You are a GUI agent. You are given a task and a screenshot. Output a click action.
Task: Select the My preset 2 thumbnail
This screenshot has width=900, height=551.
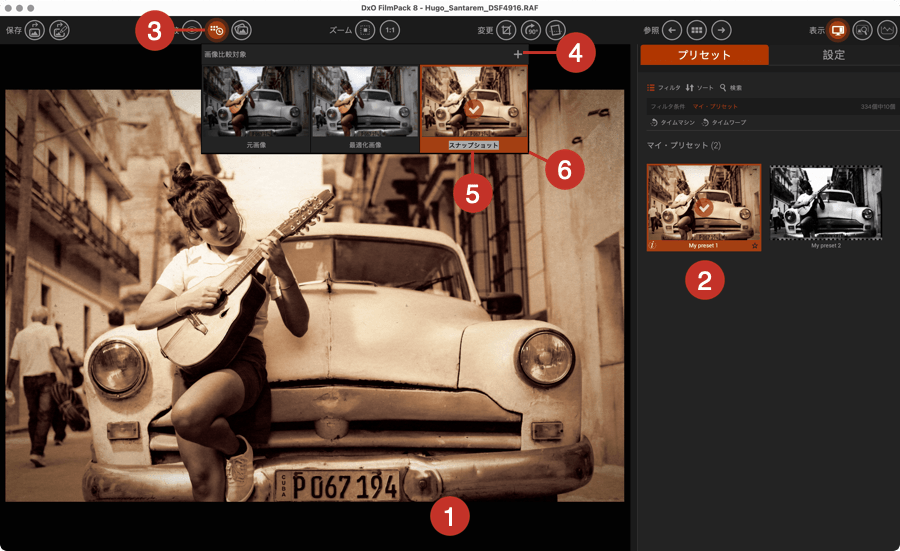pyautogui.click(x=826, y=204)
